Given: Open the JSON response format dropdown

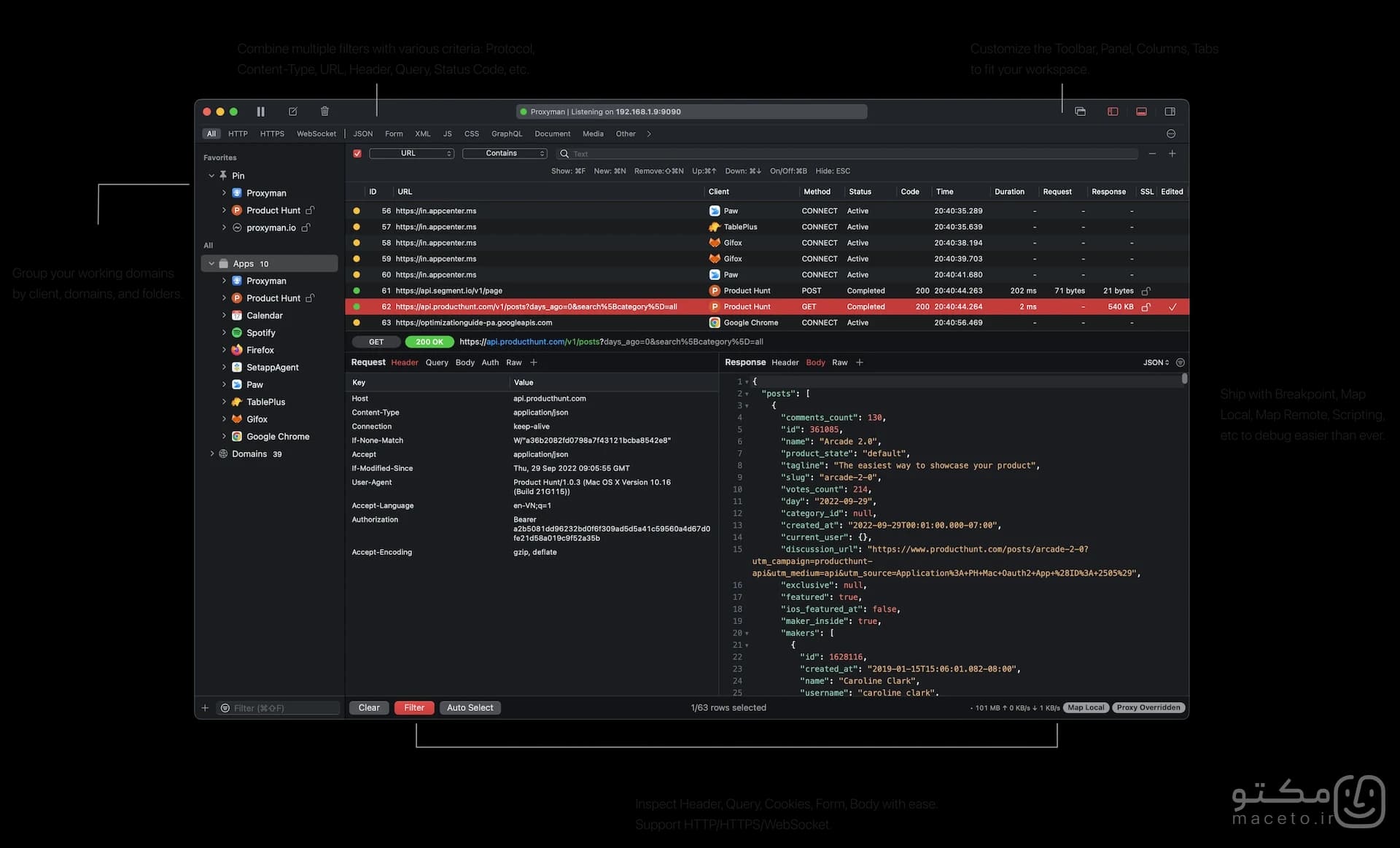Looking at the screenshot, I should coord(1156,362).
